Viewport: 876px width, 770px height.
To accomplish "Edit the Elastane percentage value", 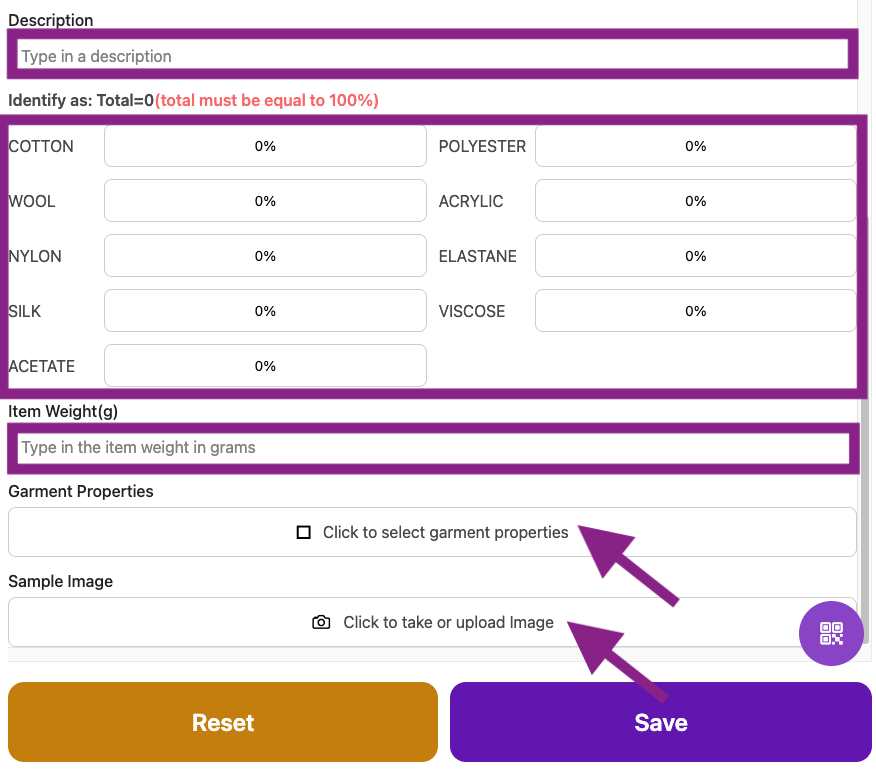I will (x=695, y=256).
